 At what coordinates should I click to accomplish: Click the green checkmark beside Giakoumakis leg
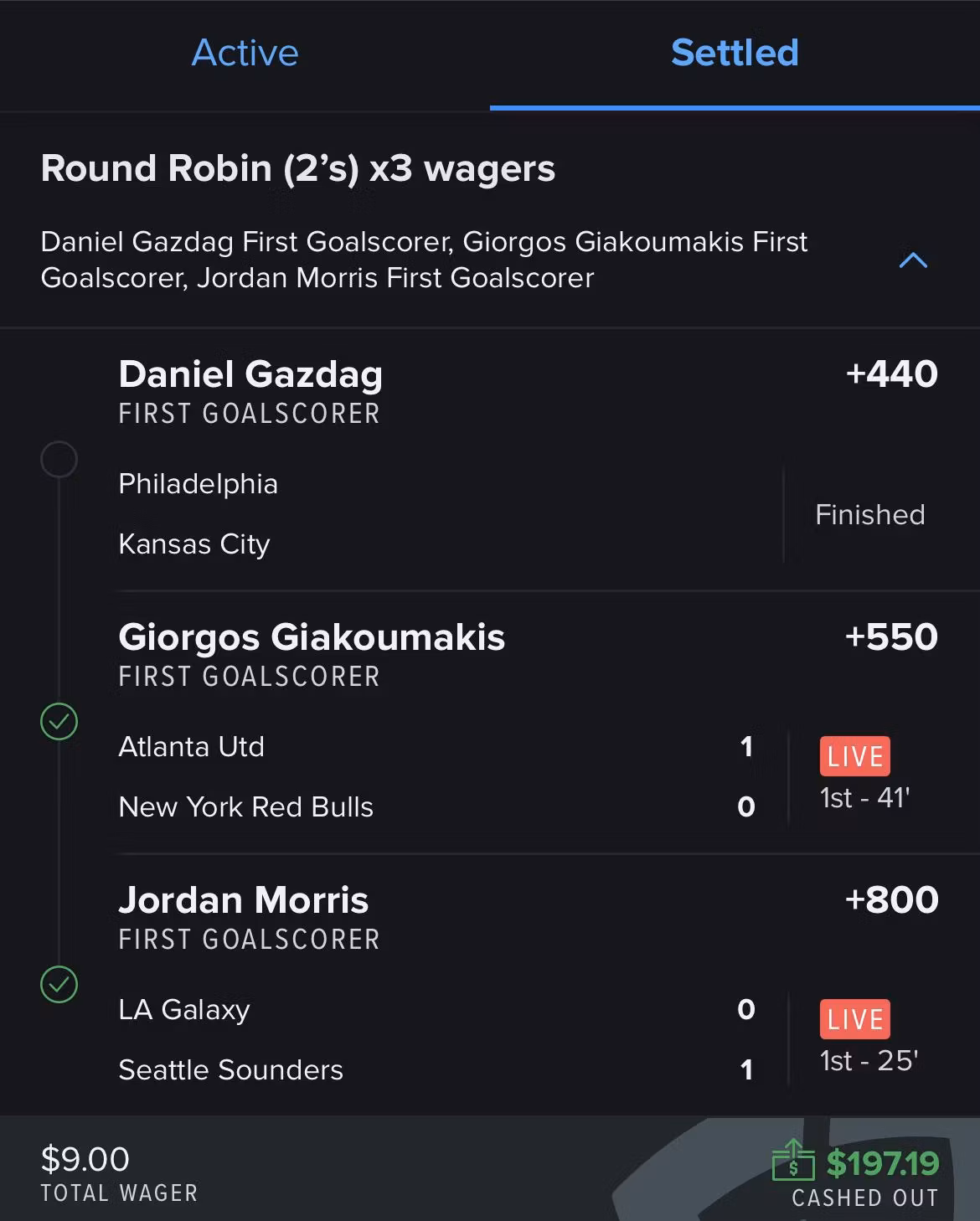pyautogui.click(x=59, y=722)
